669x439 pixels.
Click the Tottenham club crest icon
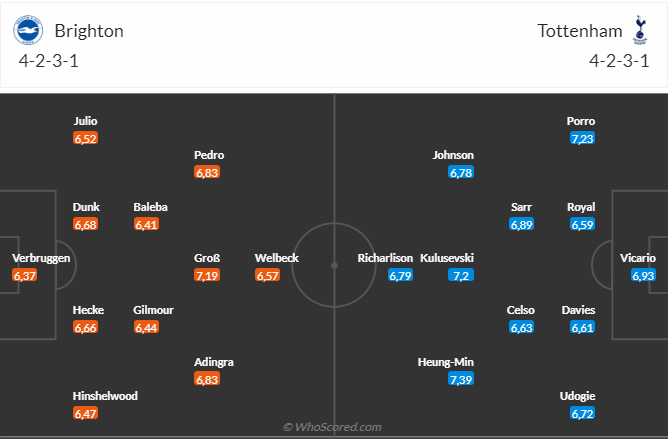pyautogui.click(x=640, y=30)
